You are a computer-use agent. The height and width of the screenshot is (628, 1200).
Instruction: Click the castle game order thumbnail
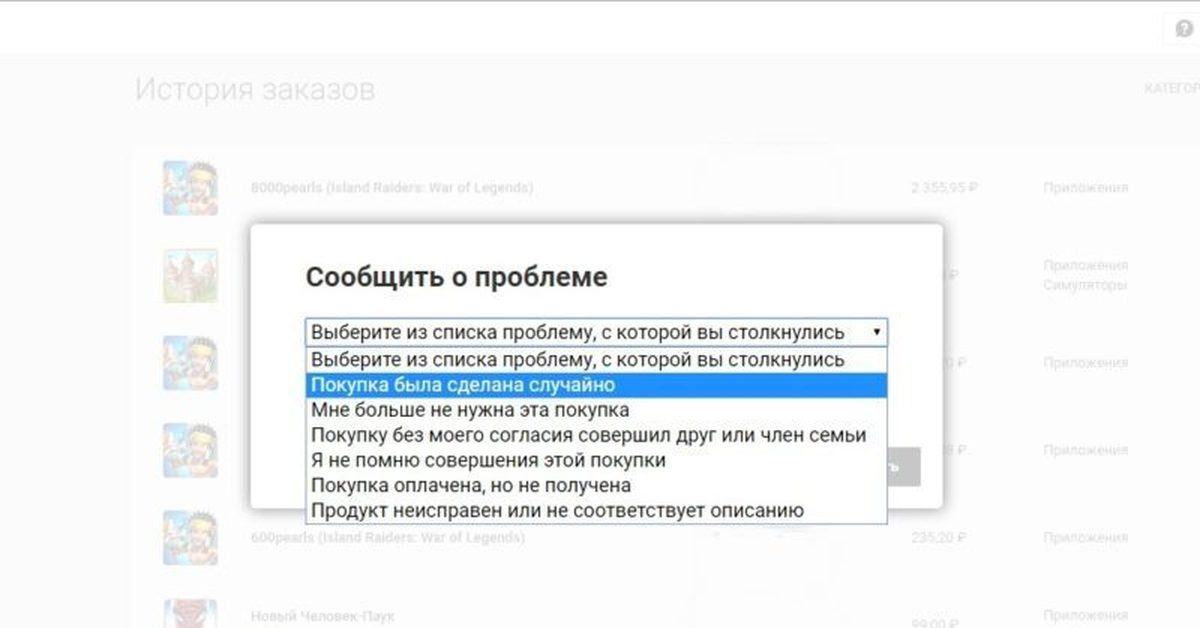click(190, 275)
